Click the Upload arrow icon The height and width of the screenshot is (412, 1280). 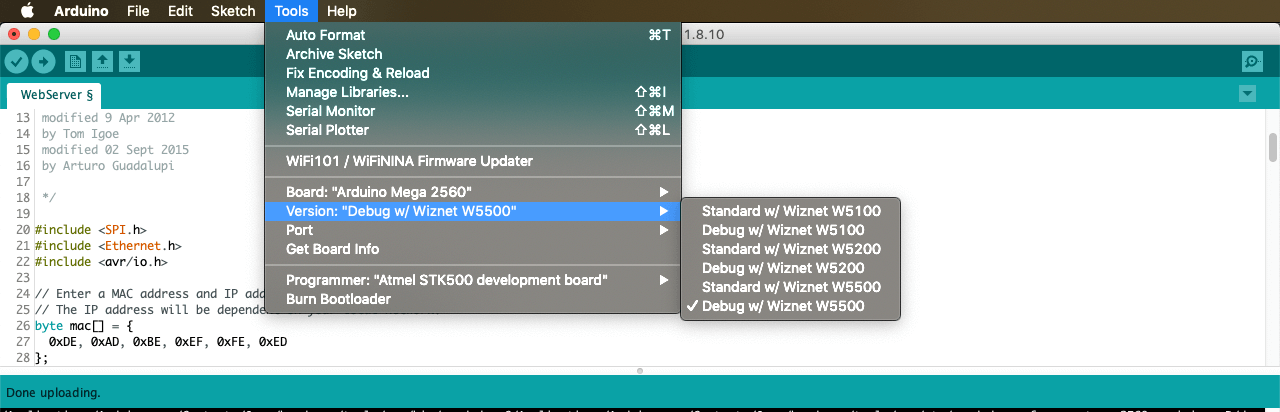point(43,62)
